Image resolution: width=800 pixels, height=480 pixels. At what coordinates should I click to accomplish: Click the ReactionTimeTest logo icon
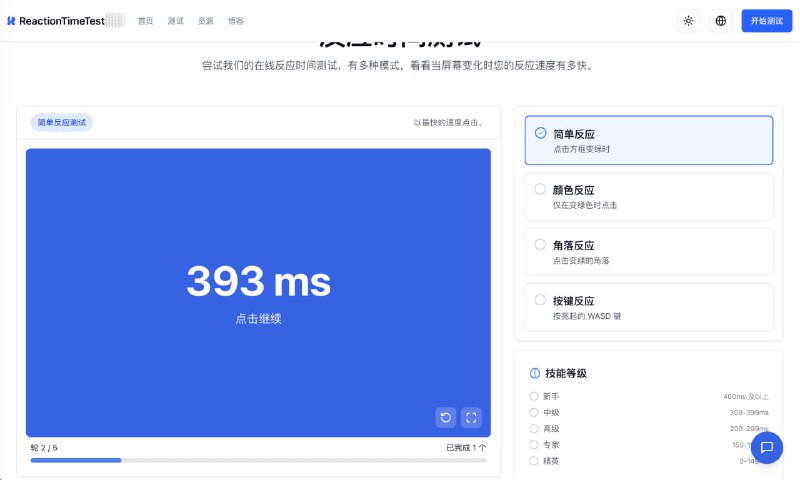(x=11, y=20)
